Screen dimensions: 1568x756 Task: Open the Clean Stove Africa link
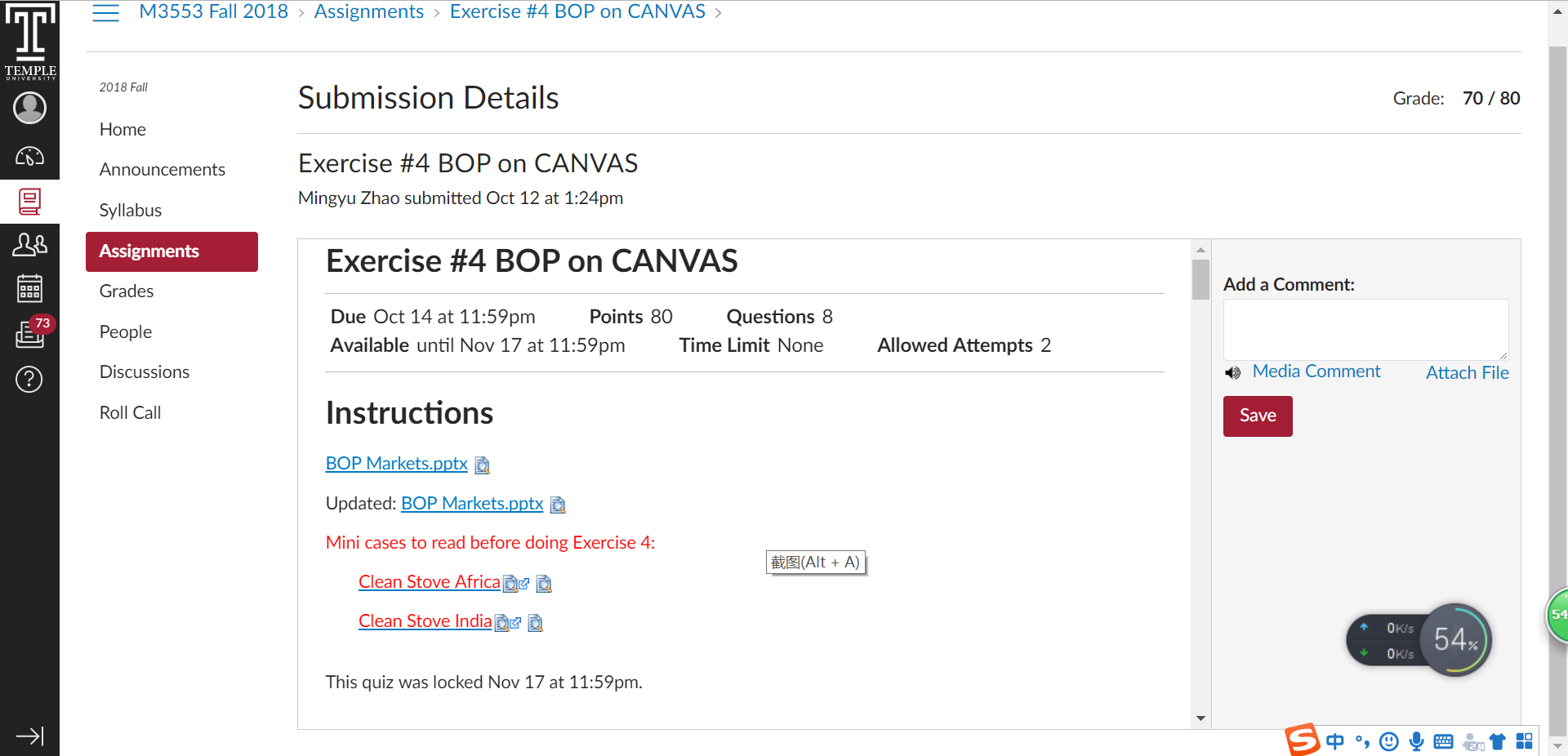click(430, 582)
